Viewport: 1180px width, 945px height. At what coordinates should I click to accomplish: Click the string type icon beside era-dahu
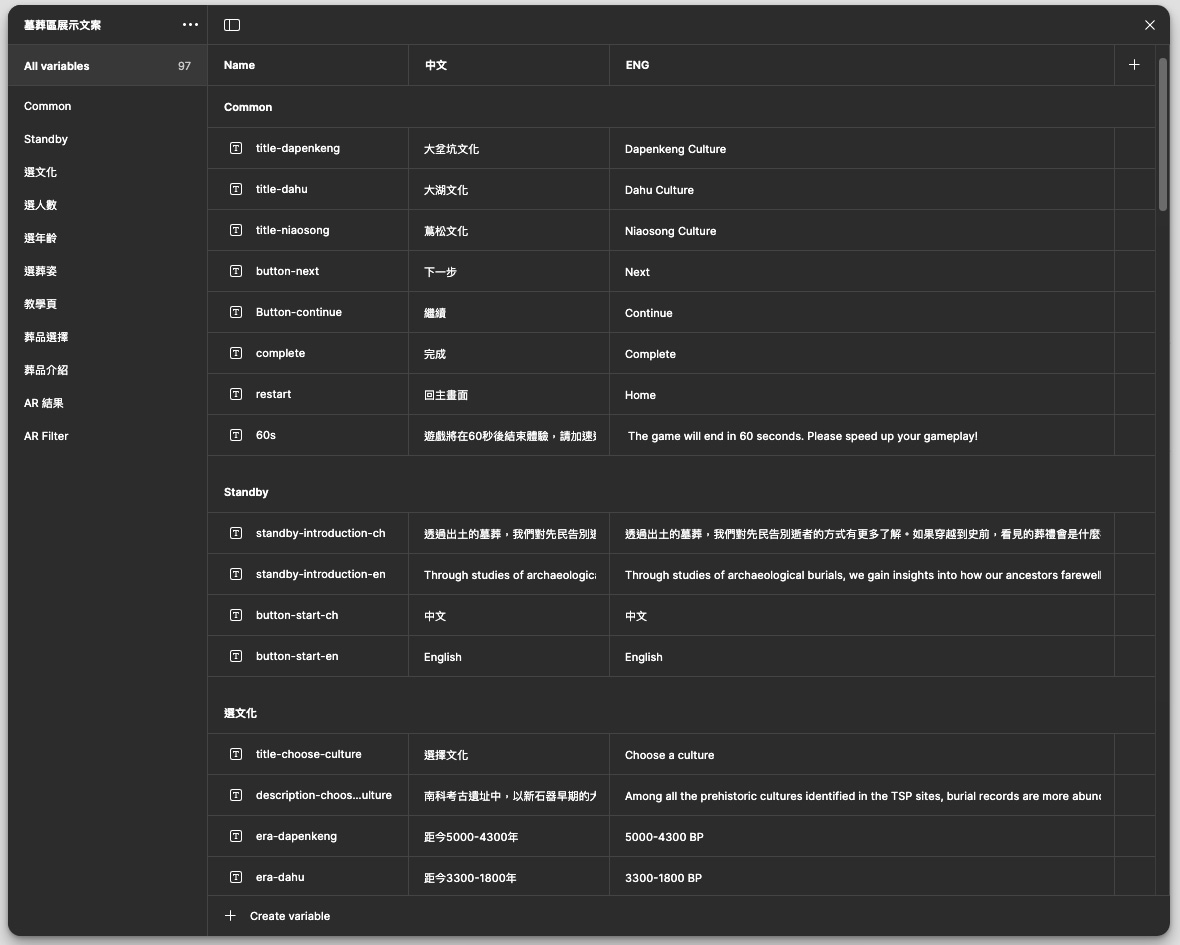(236, 877)
